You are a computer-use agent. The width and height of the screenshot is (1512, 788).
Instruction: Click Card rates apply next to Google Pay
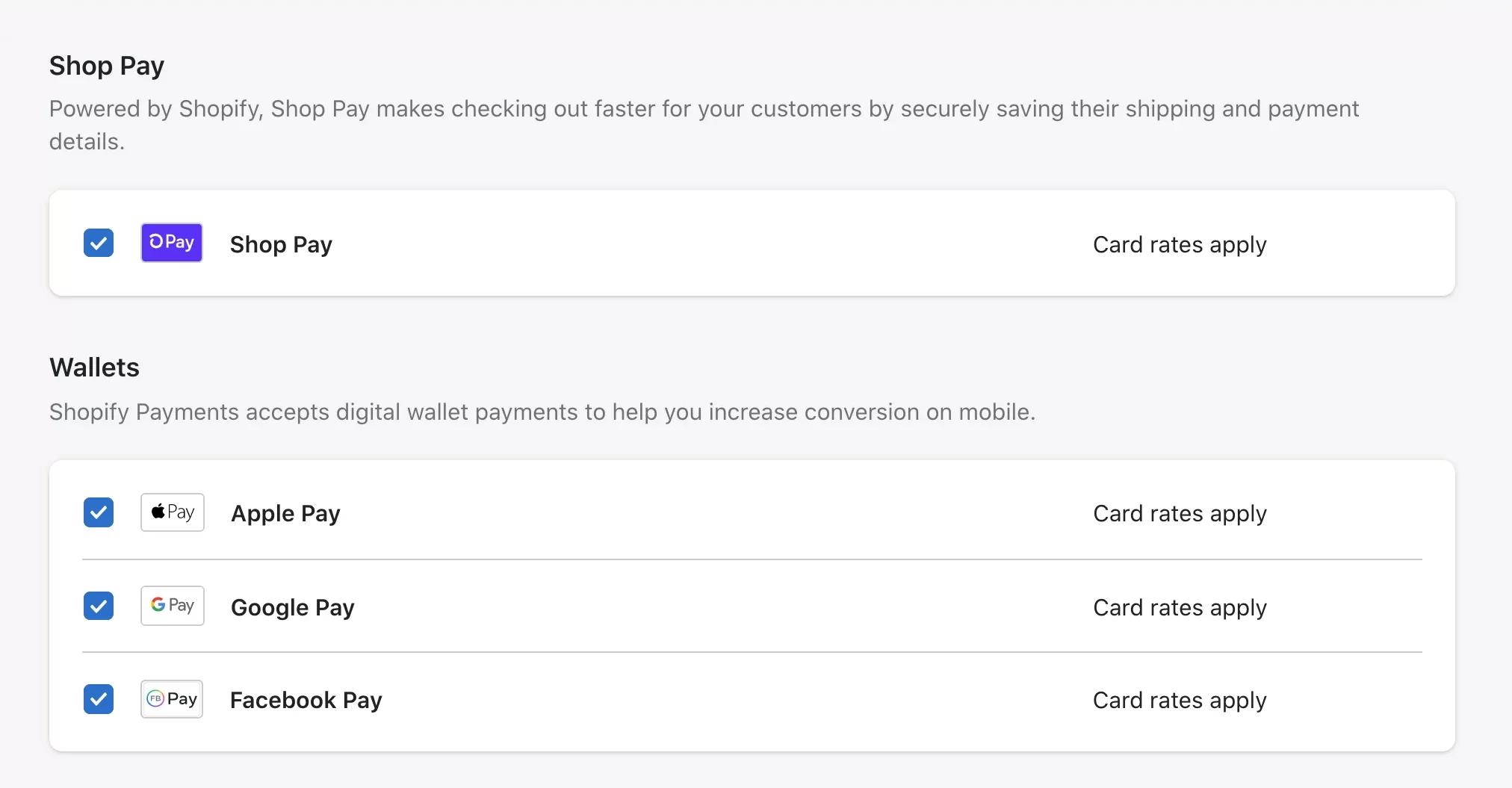[1180, 607]
